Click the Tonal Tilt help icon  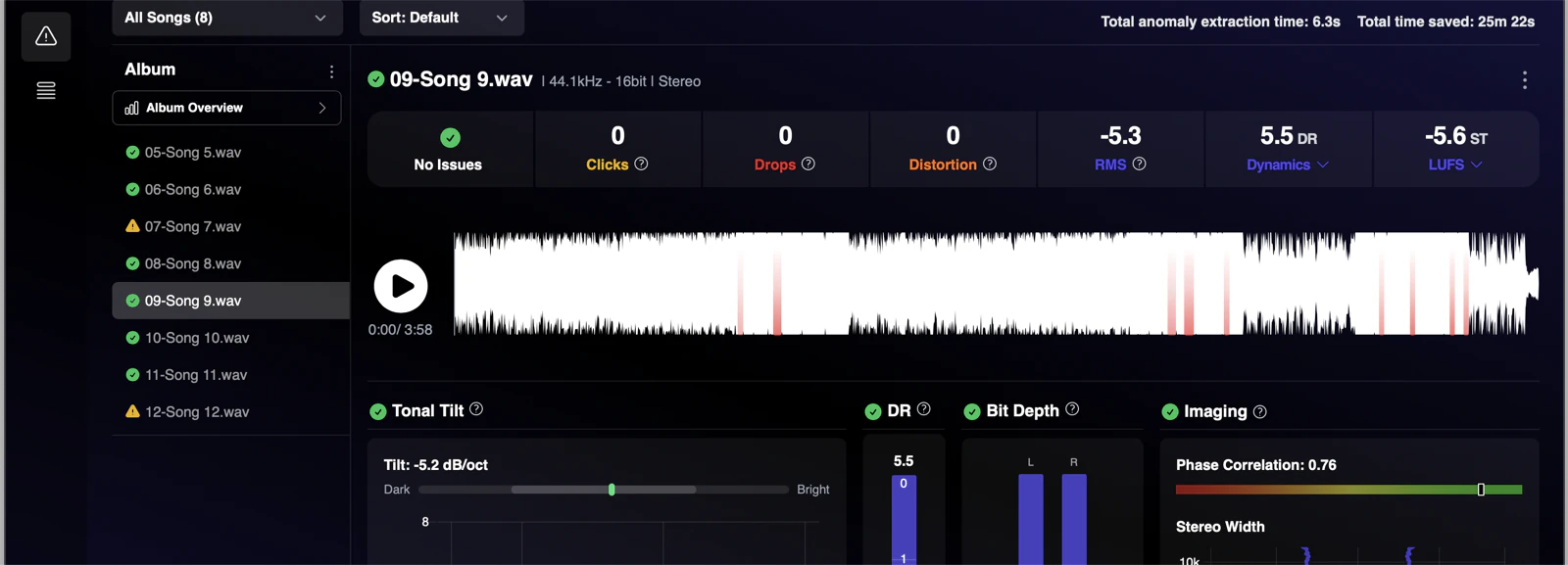476,409
